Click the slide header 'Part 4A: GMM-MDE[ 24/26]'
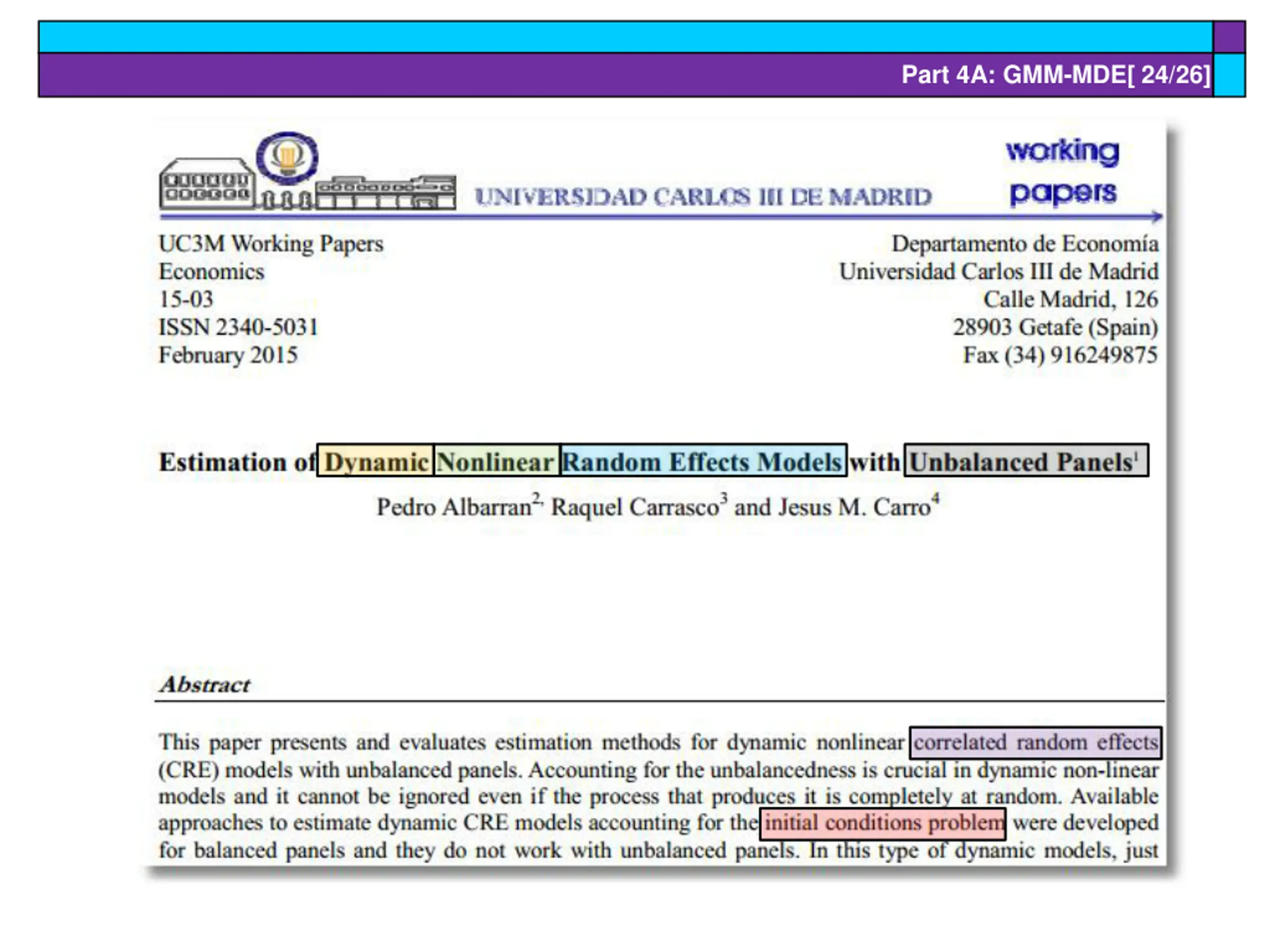Image resolution: width=1270 pixels, height=952 pixels. [x=1056, y=74]
